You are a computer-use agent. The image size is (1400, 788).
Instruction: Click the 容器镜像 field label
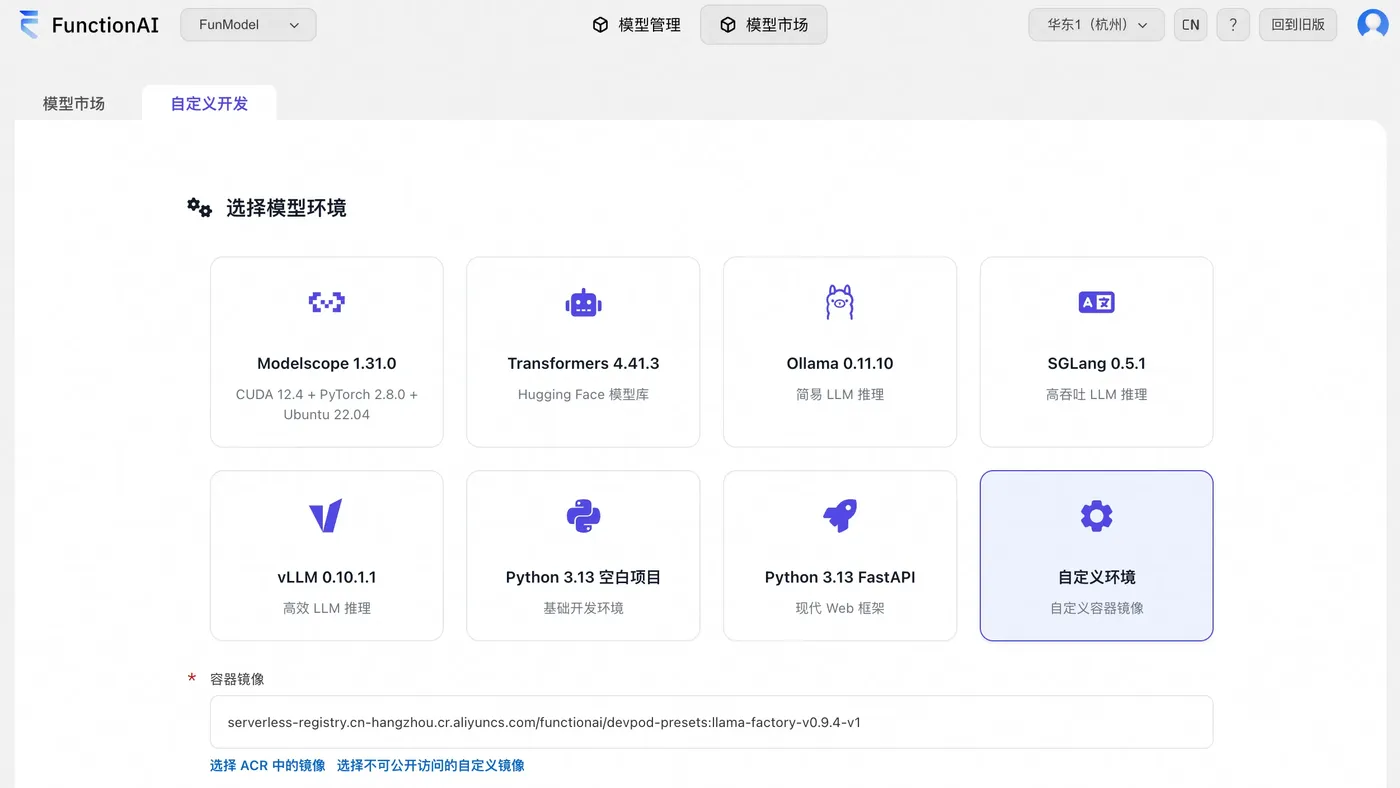[237, 679]
